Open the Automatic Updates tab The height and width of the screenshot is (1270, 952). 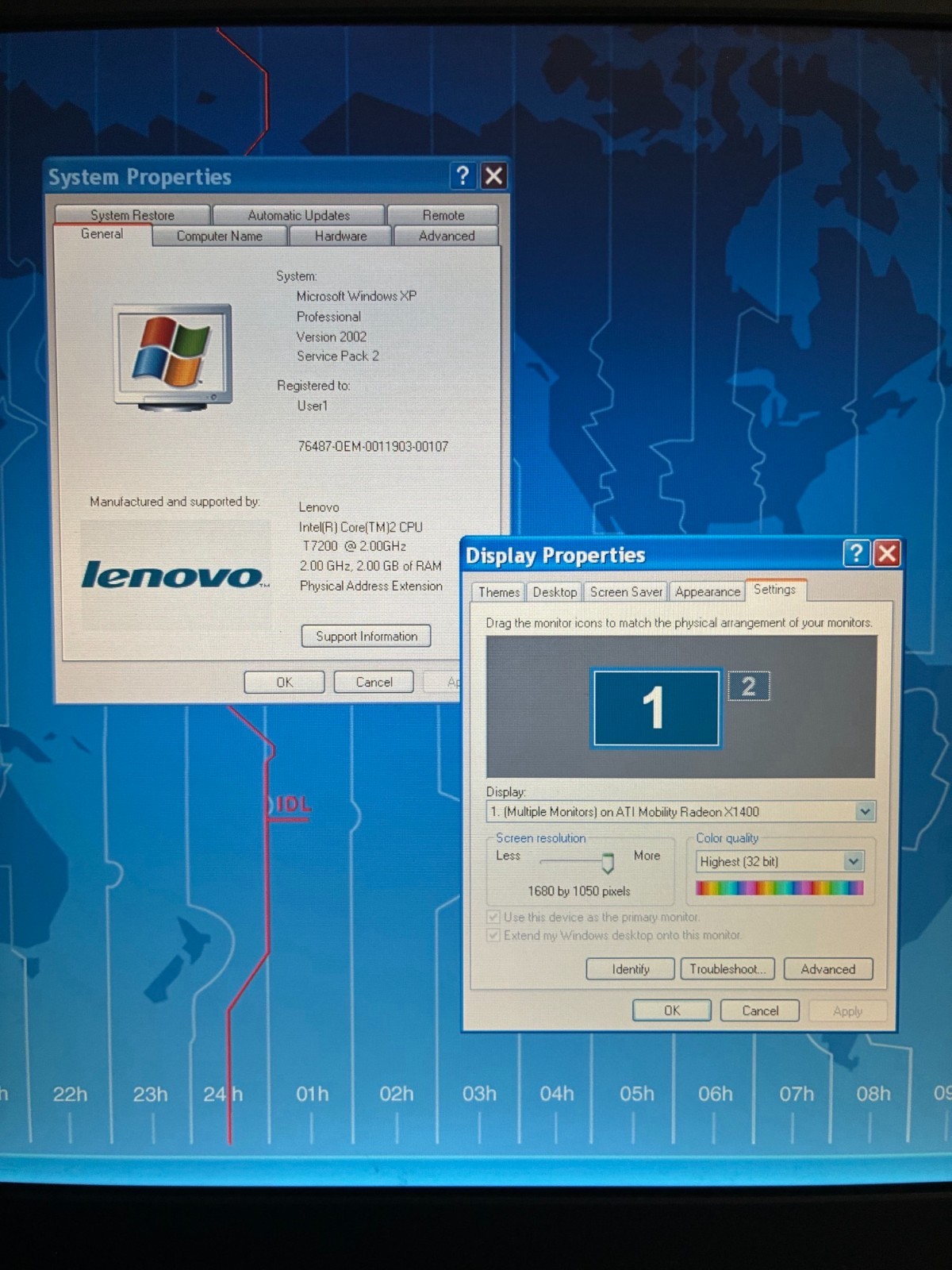click(x=298, y=215)
